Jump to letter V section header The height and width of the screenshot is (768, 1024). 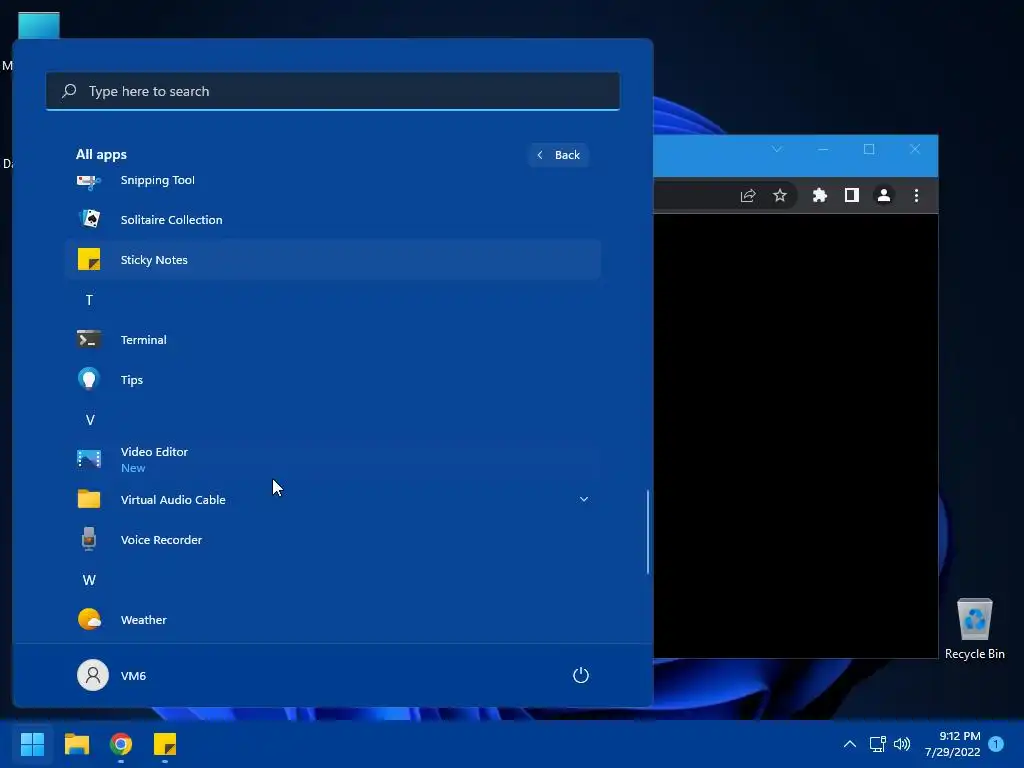[90, 420]
